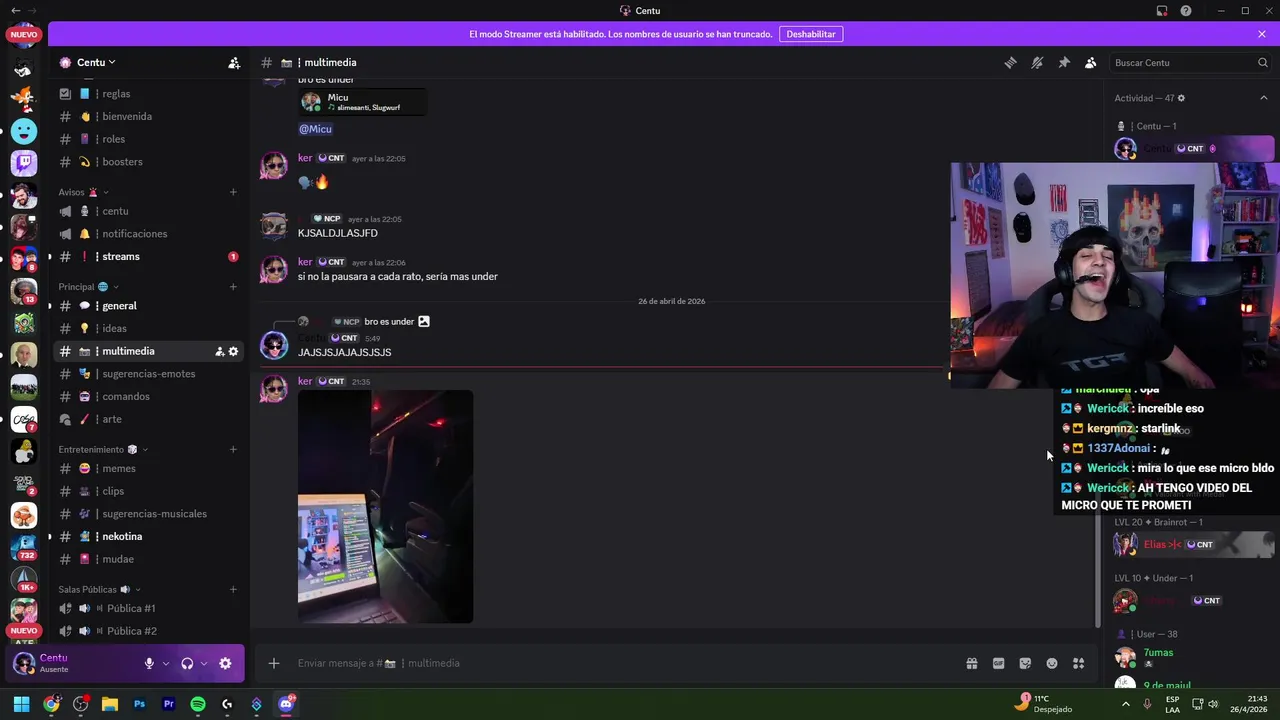This screenshot has width=1280, height=720.
Task: Toggle the member list icon
Action: click(1091, 62)
